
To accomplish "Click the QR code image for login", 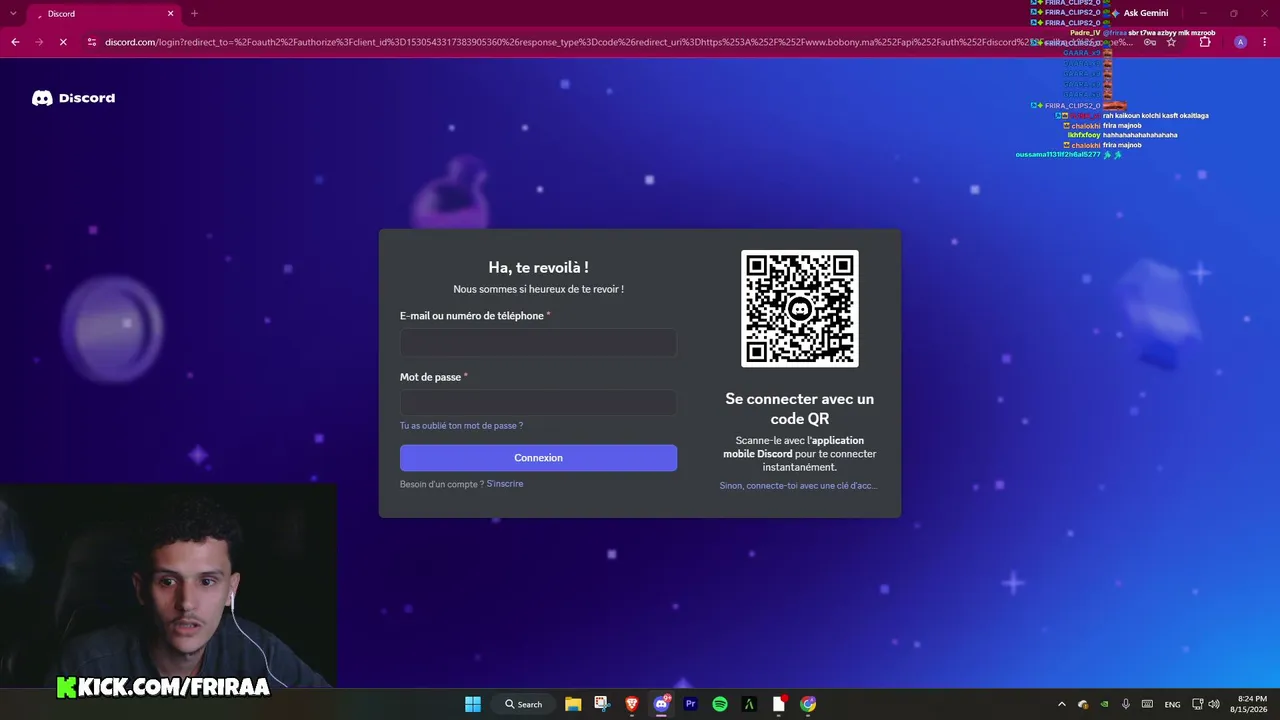I will 800,308.
